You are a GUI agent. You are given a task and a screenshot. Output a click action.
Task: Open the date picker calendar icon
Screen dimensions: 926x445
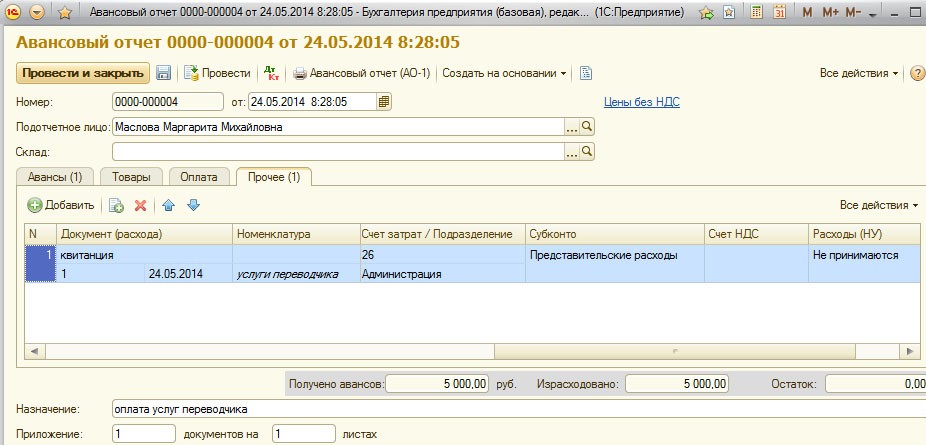[x=384, y=102]
